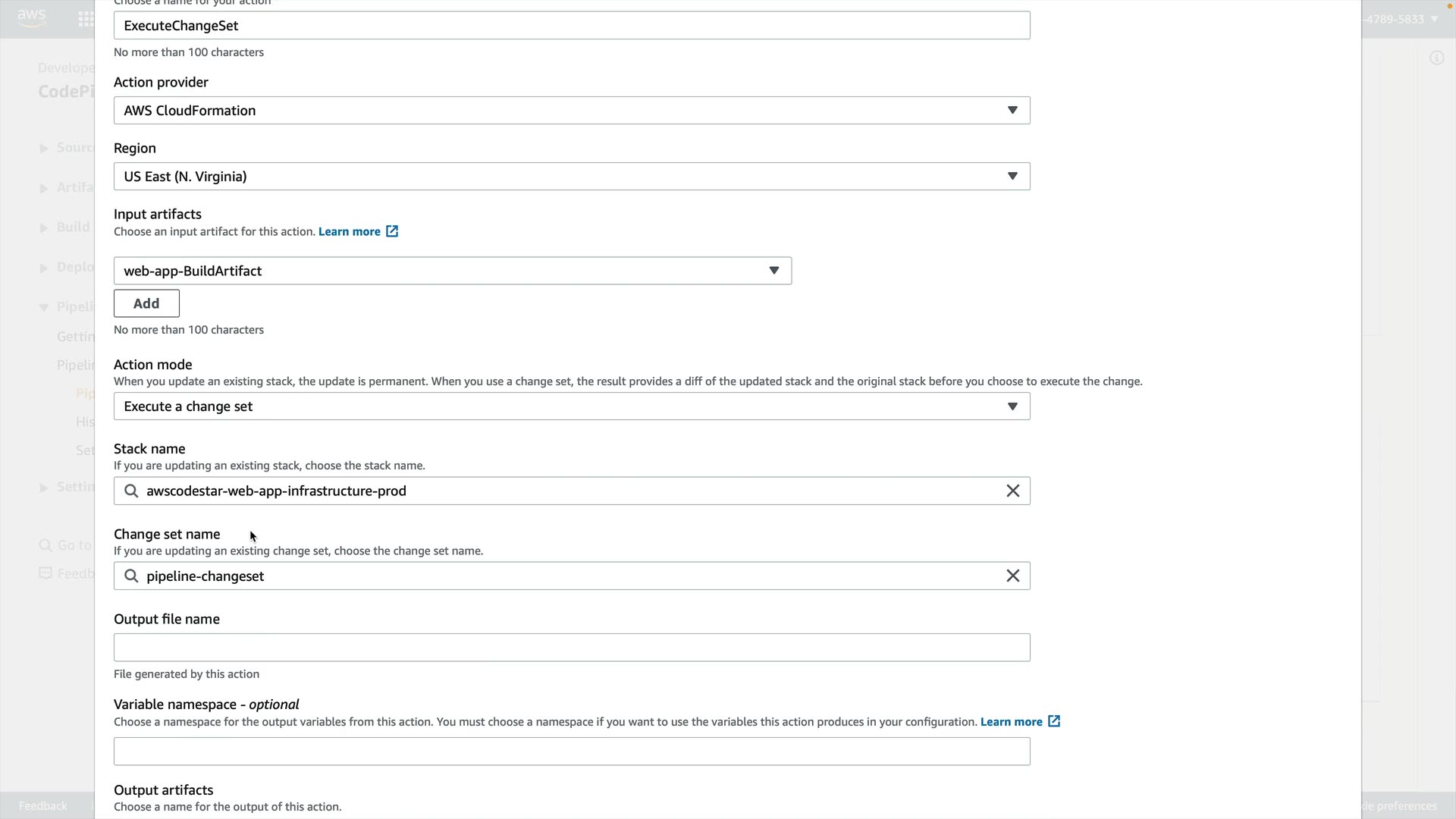The image size is (1456, 819).
Task: Click the Output file name field
Action: click(571, 648)
